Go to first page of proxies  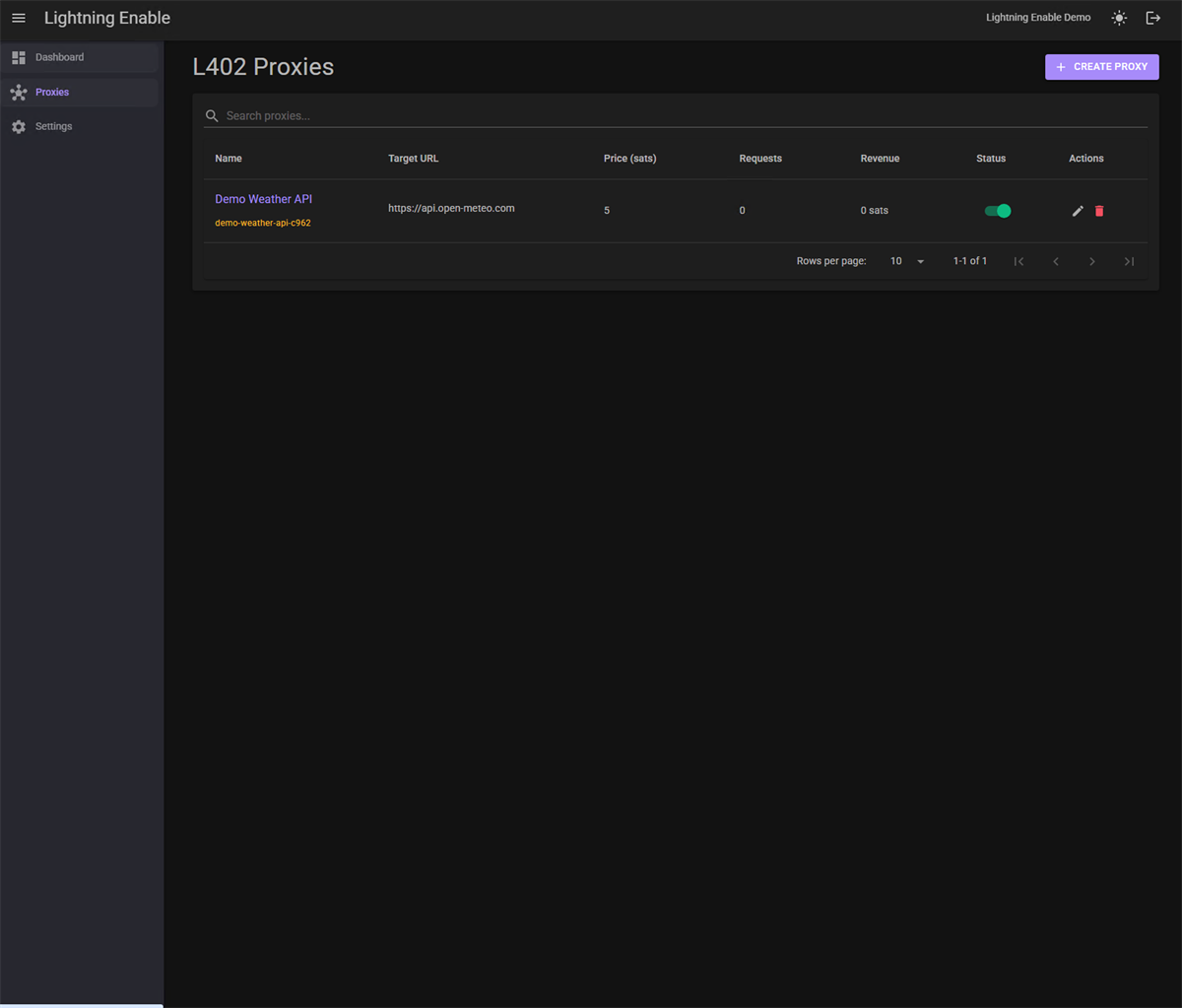(1019, 261)
